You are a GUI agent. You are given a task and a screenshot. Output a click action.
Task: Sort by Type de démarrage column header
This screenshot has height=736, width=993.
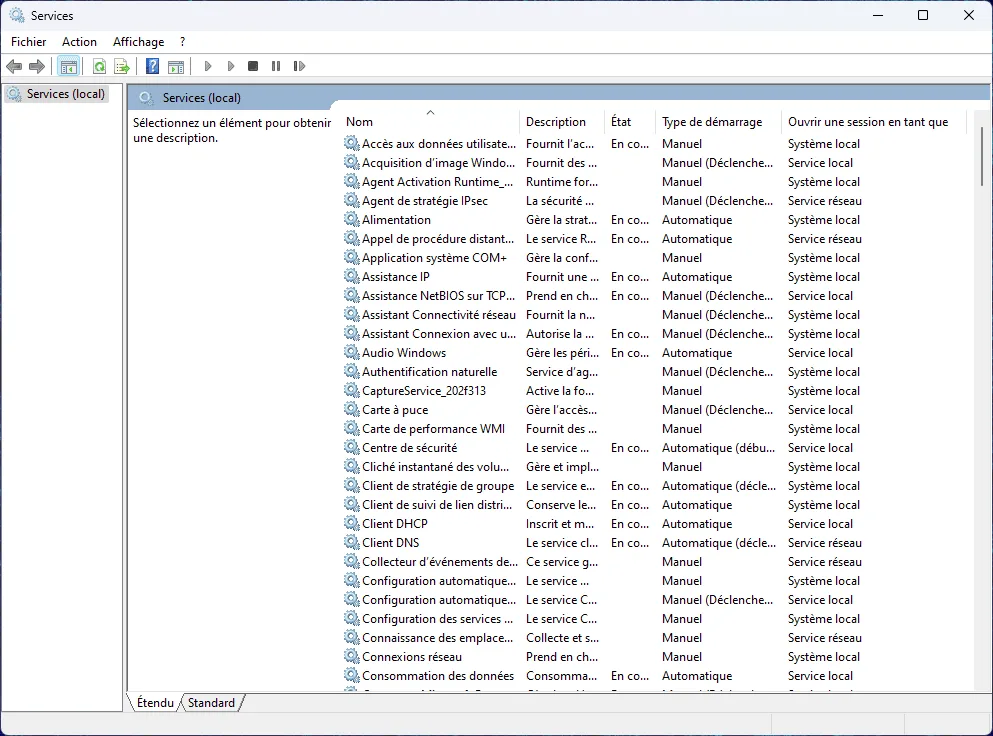[720, 122]
